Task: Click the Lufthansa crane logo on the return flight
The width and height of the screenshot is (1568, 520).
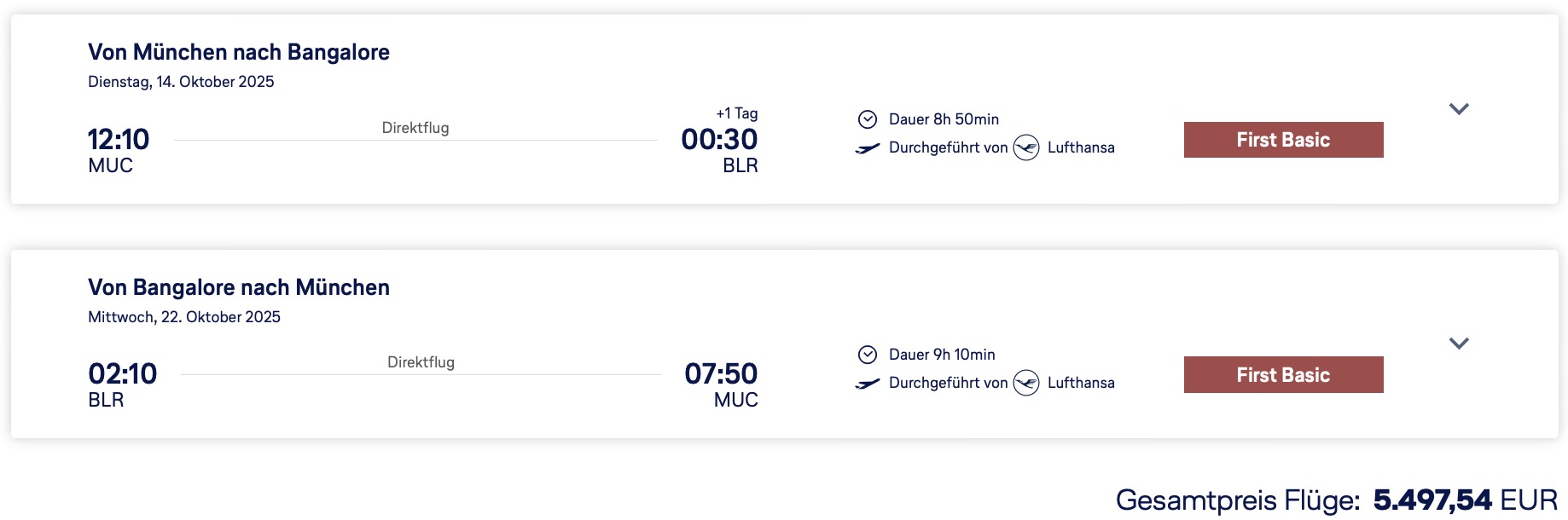Action: [x=1026, y=383]
